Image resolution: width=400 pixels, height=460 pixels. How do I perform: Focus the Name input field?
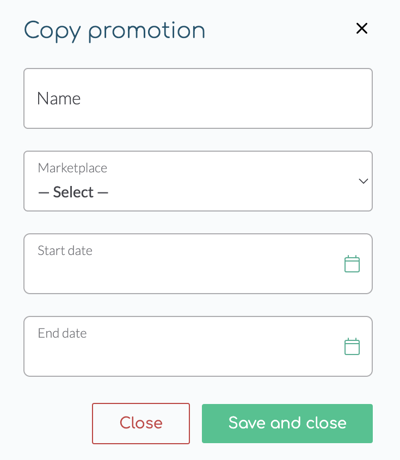pyautogui.click(x=198, y=98)
